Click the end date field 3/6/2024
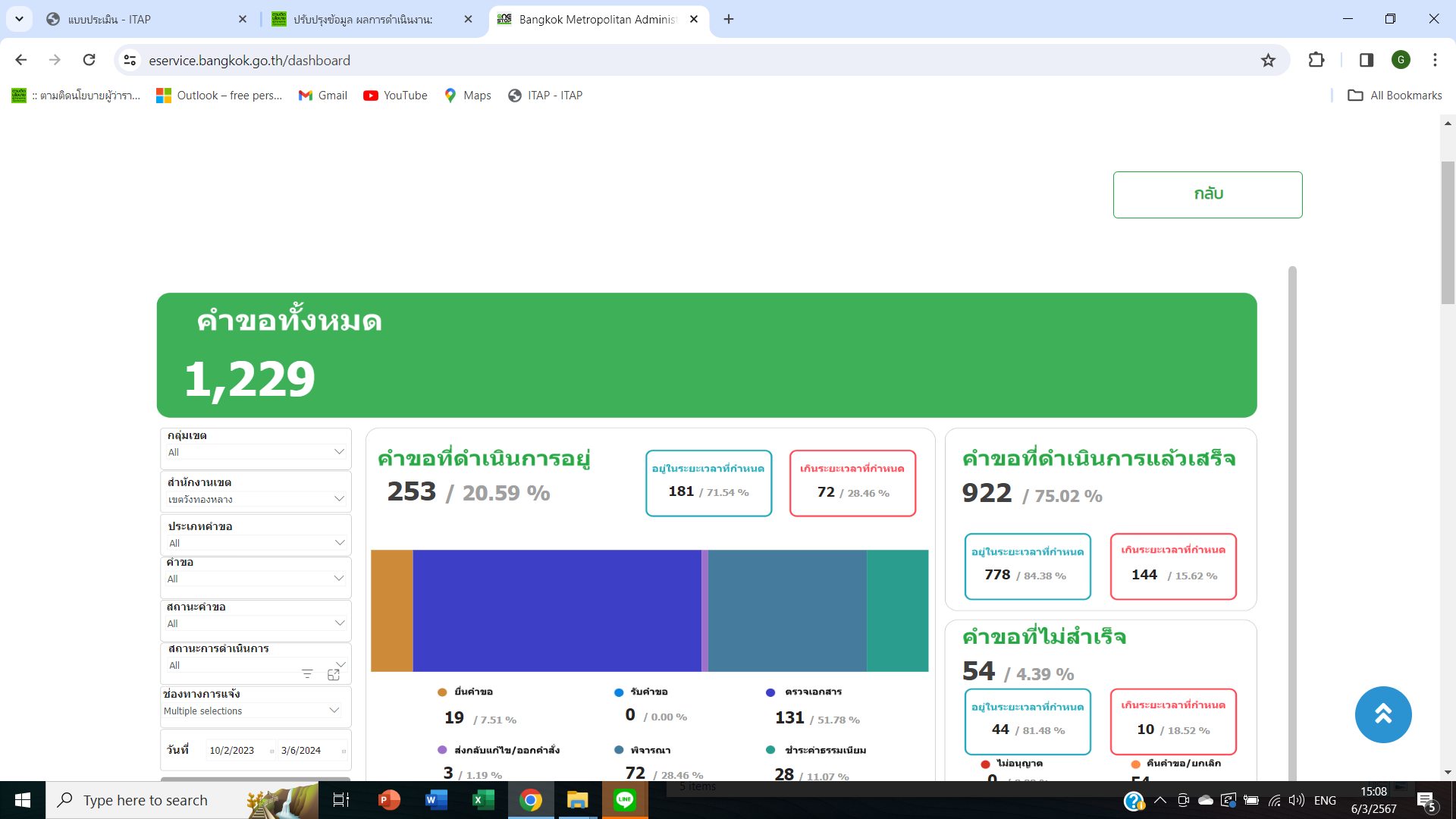This screenshot has height=819, width=1456. [x=302, y=751]
